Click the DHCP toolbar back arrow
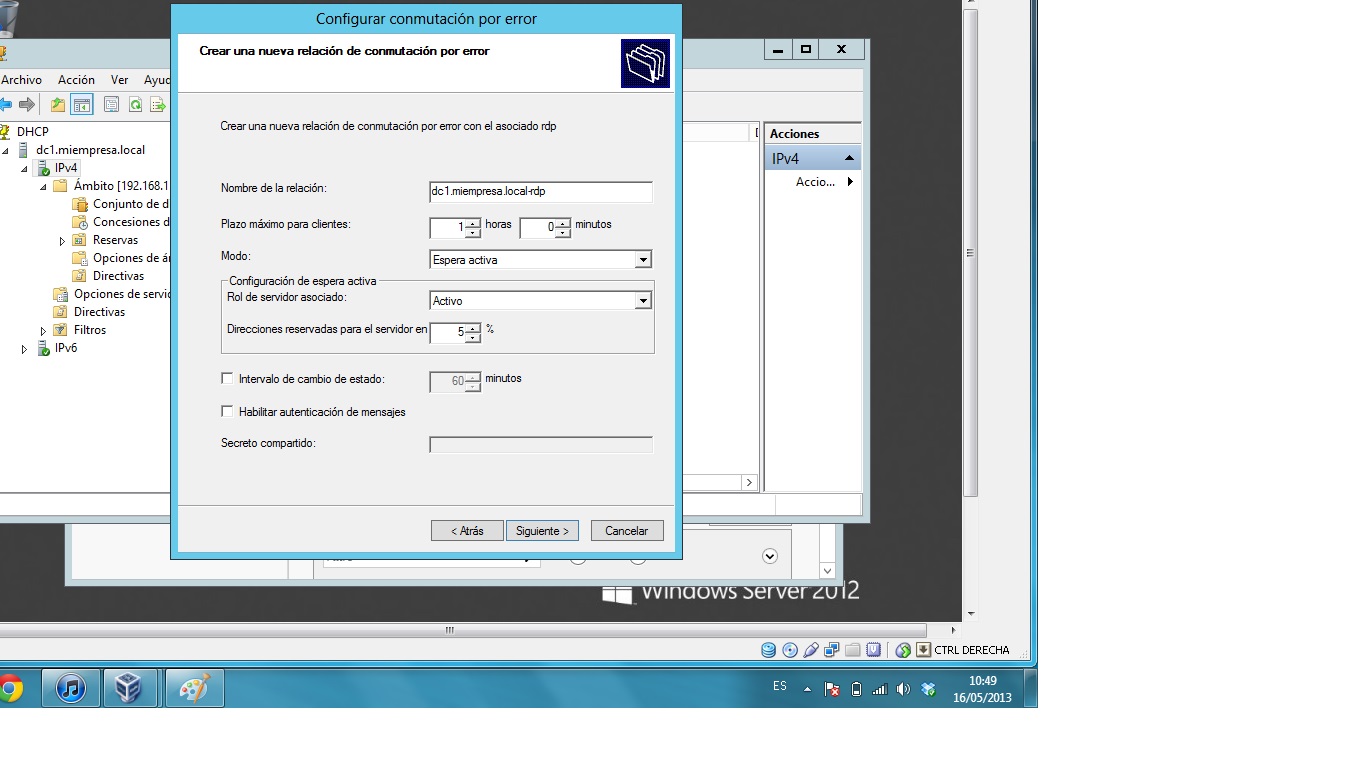 point(6,105)
